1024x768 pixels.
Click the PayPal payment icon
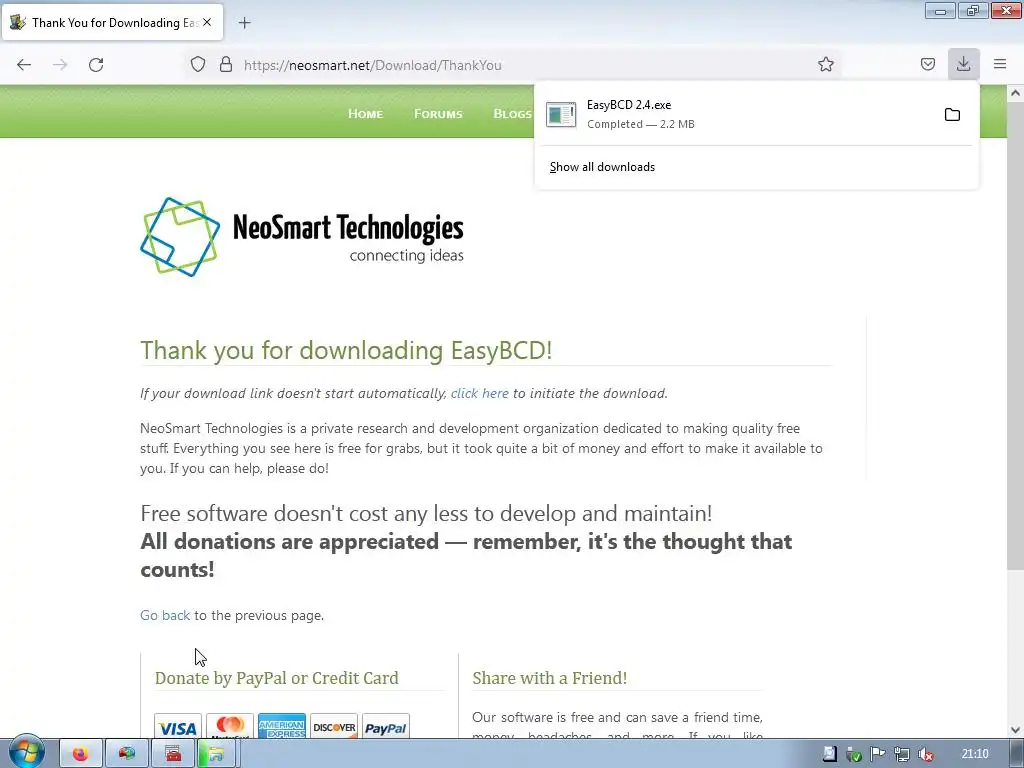[385, 726]
